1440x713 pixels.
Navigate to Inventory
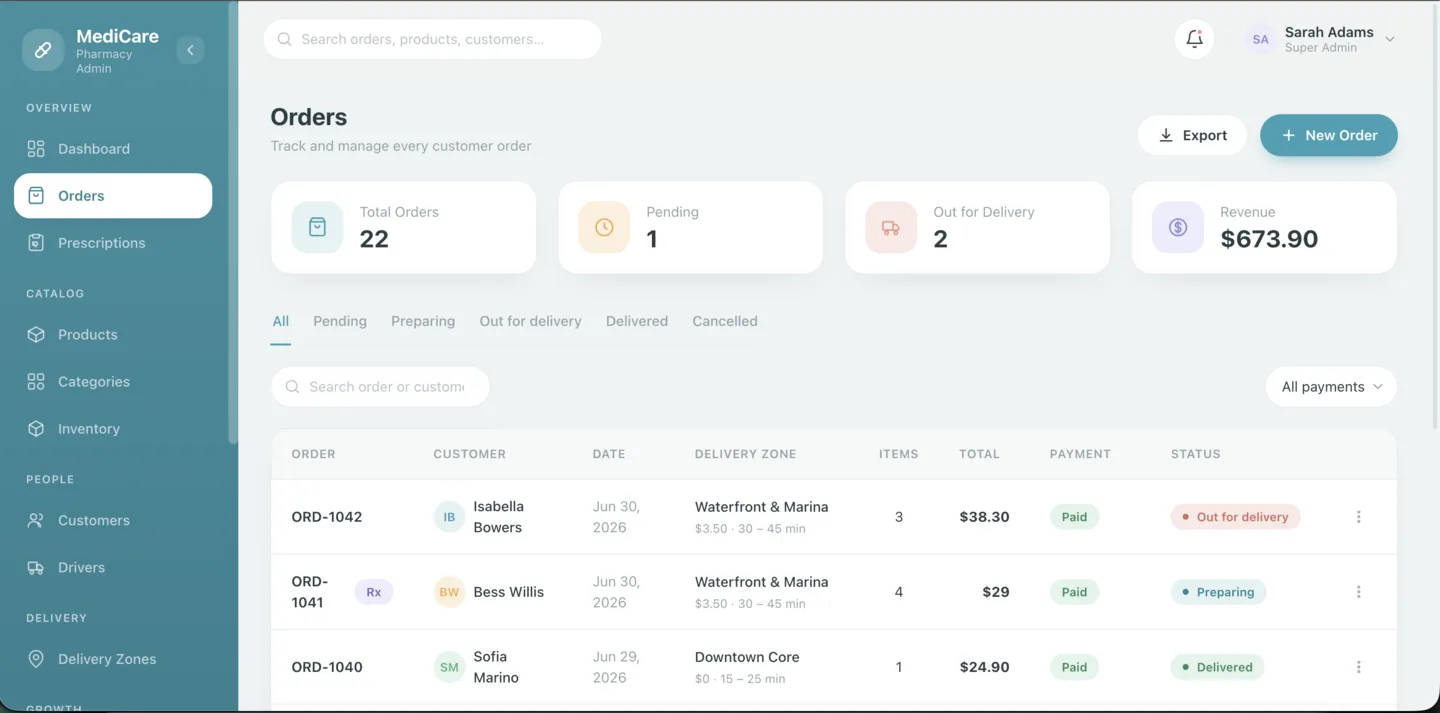tap(113, 429)
